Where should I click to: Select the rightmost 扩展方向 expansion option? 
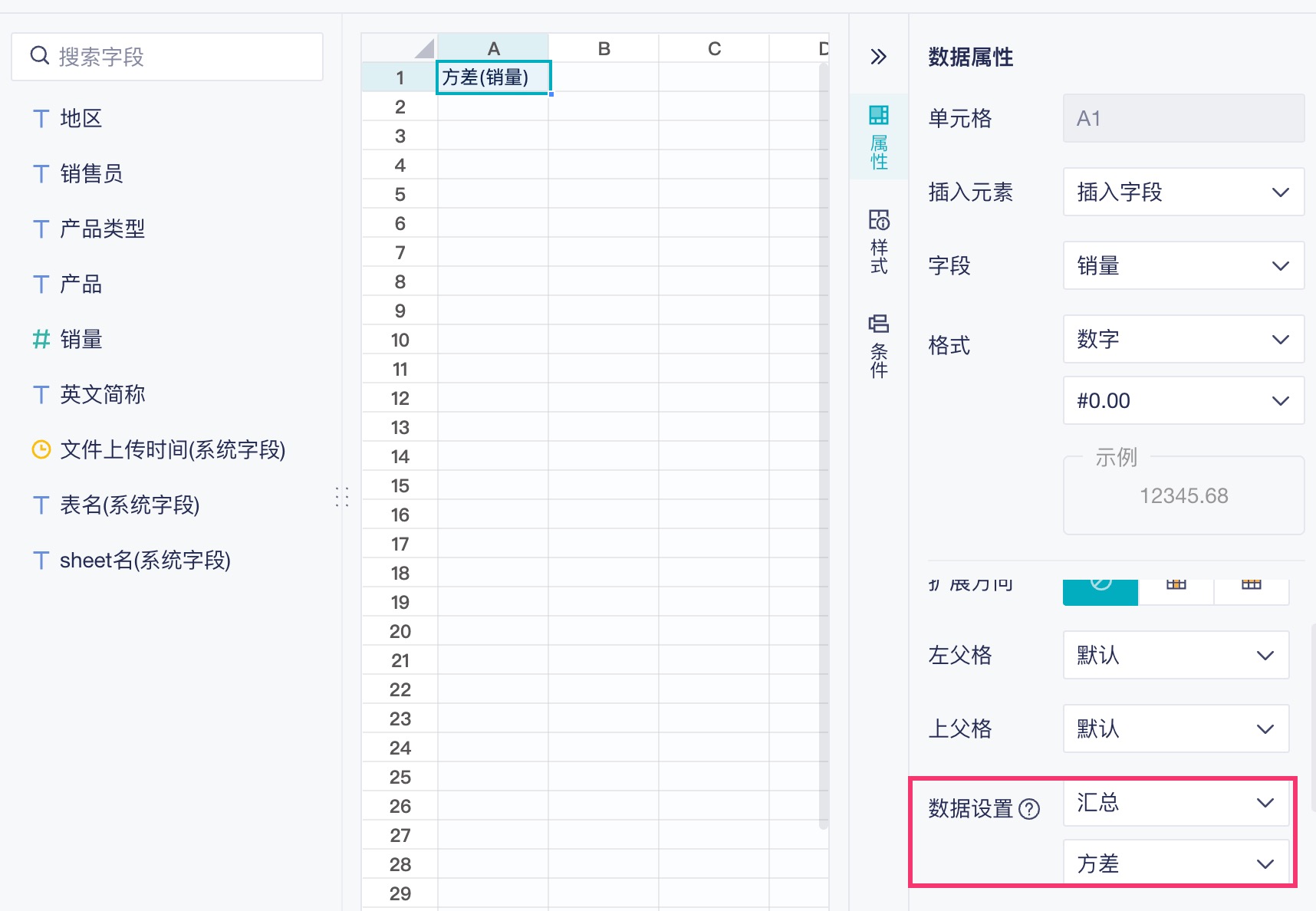pyautogui.click(x=1251, y=589)
